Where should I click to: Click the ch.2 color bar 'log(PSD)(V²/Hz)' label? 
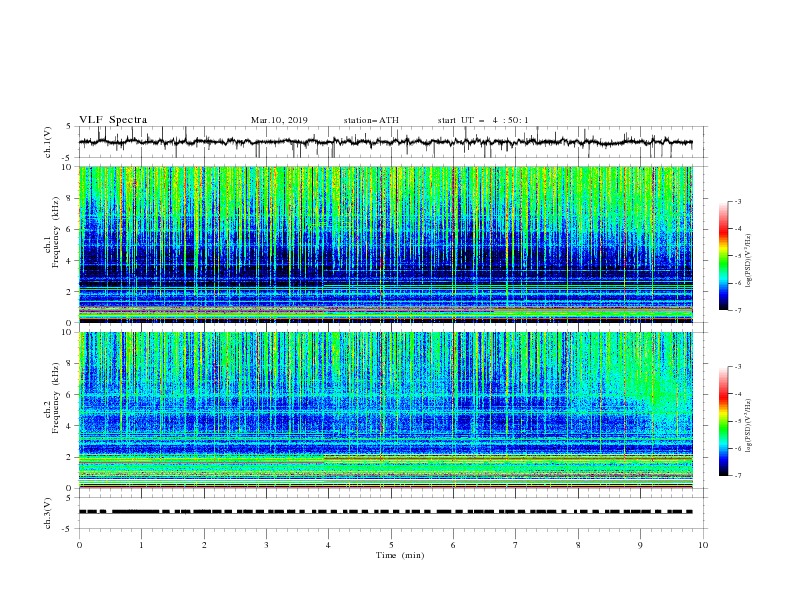coord(749,426)
